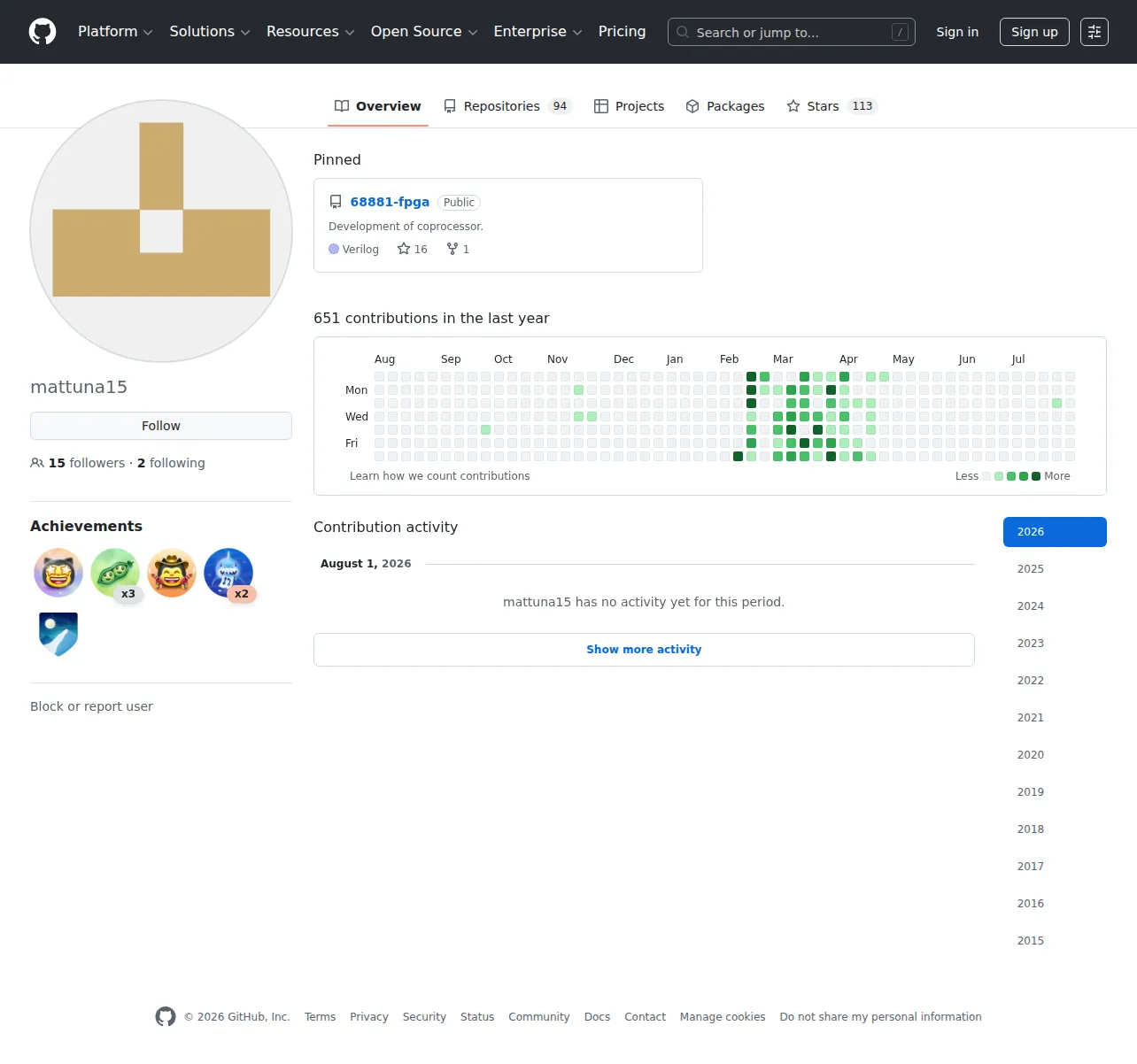Open the Pull Shark achievement badge
The image size is (1137, 1064).
coord(228,573)
